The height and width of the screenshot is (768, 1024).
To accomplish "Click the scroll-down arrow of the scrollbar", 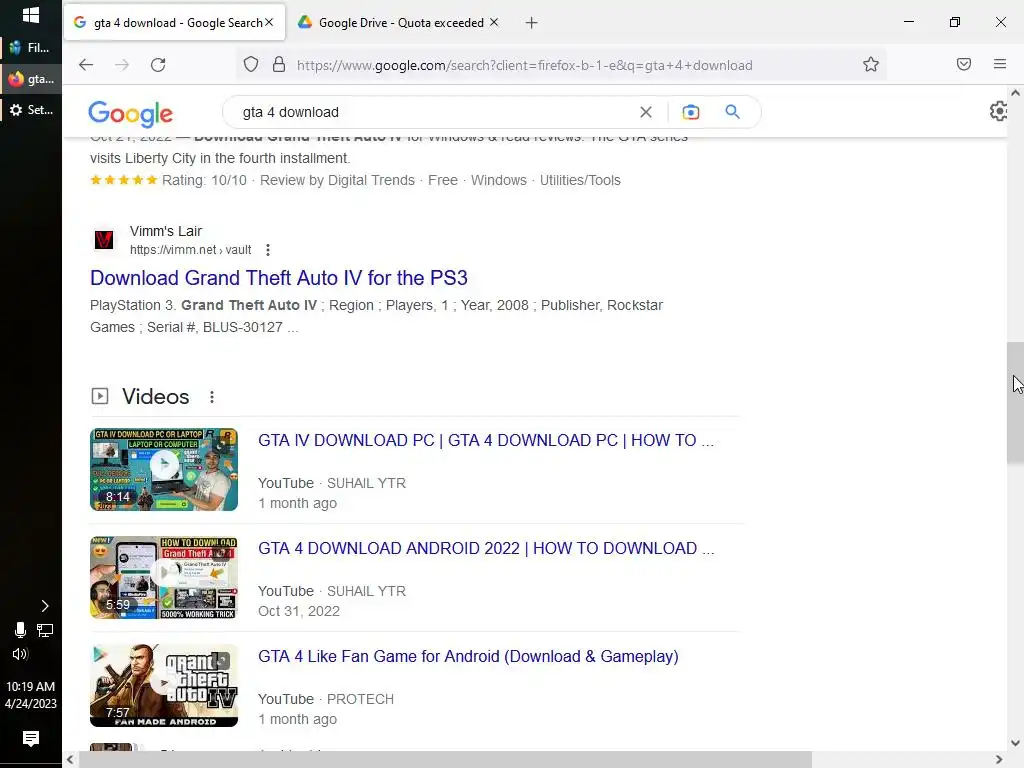I will (1015, 743).
